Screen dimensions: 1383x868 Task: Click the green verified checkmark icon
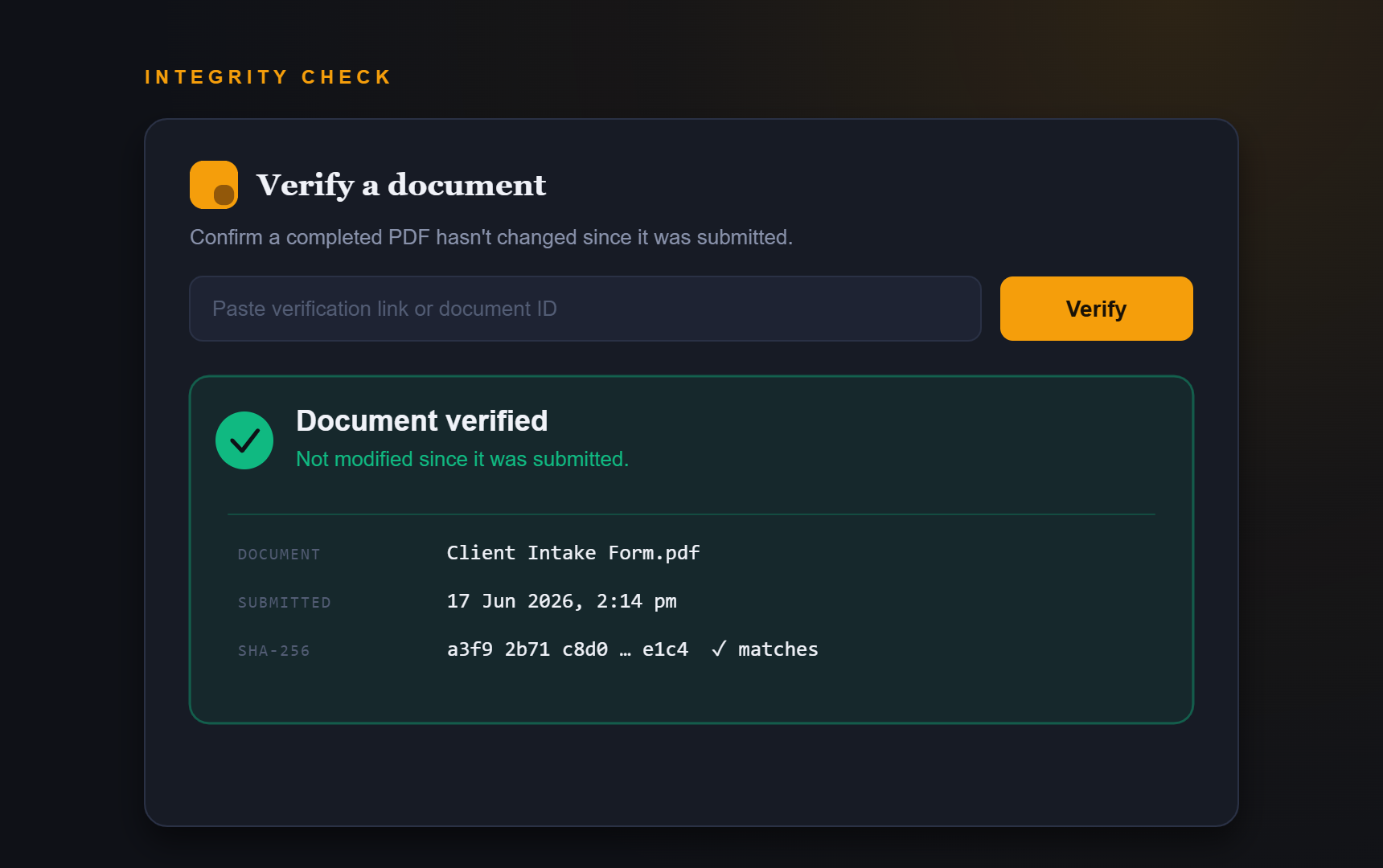point(244,440)
